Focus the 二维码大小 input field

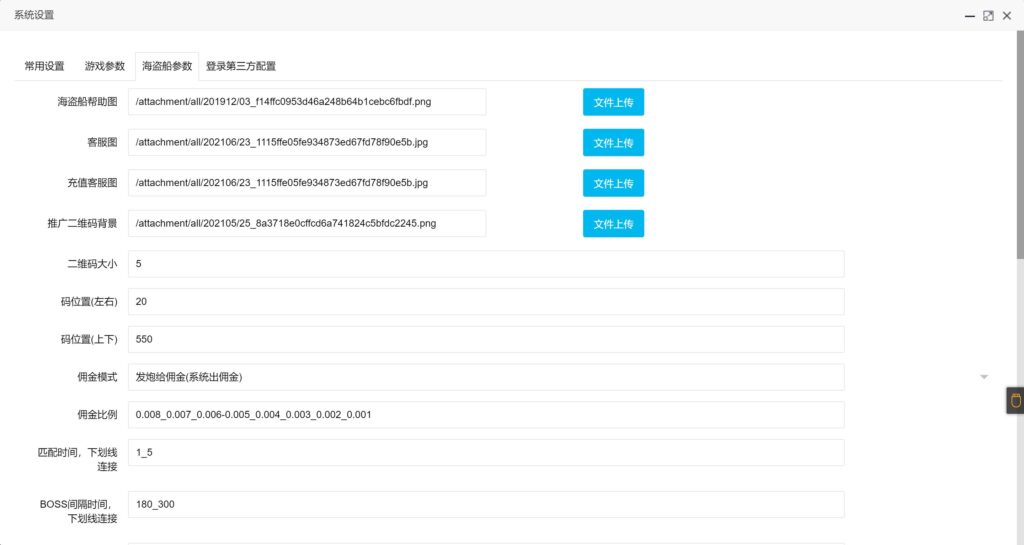click(486, 264)
